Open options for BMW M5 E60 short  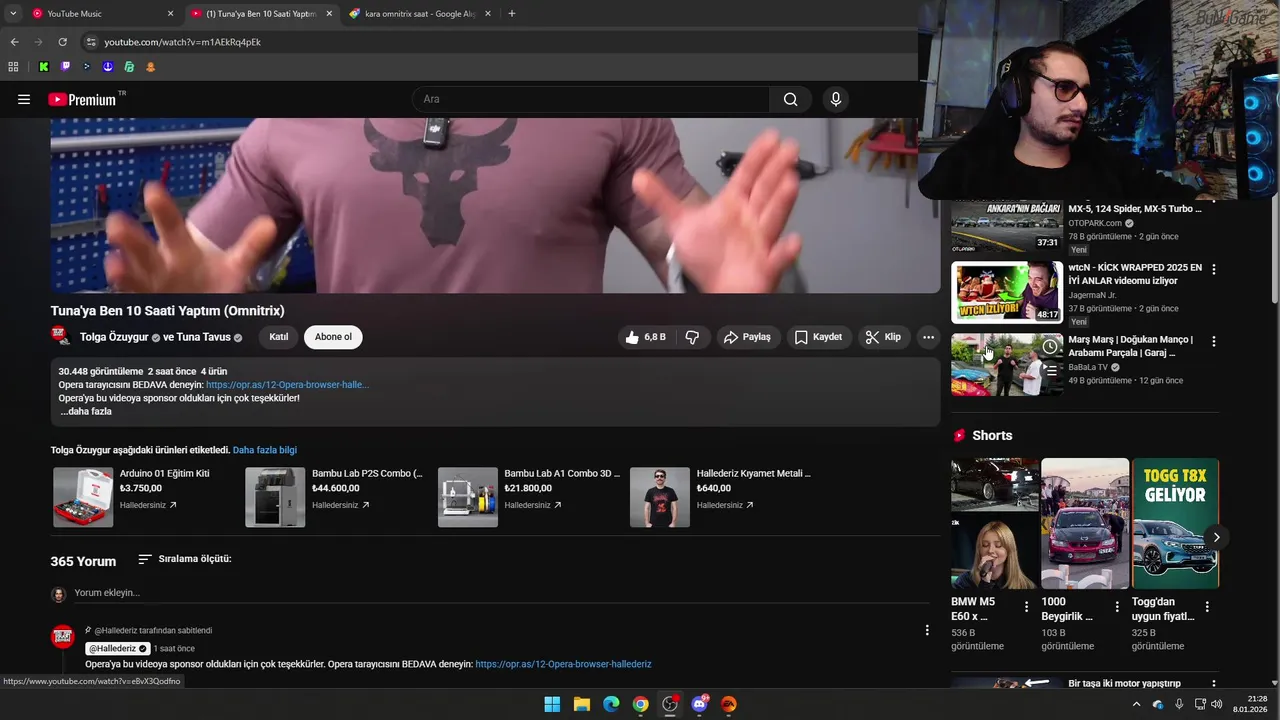point(1026,607)
